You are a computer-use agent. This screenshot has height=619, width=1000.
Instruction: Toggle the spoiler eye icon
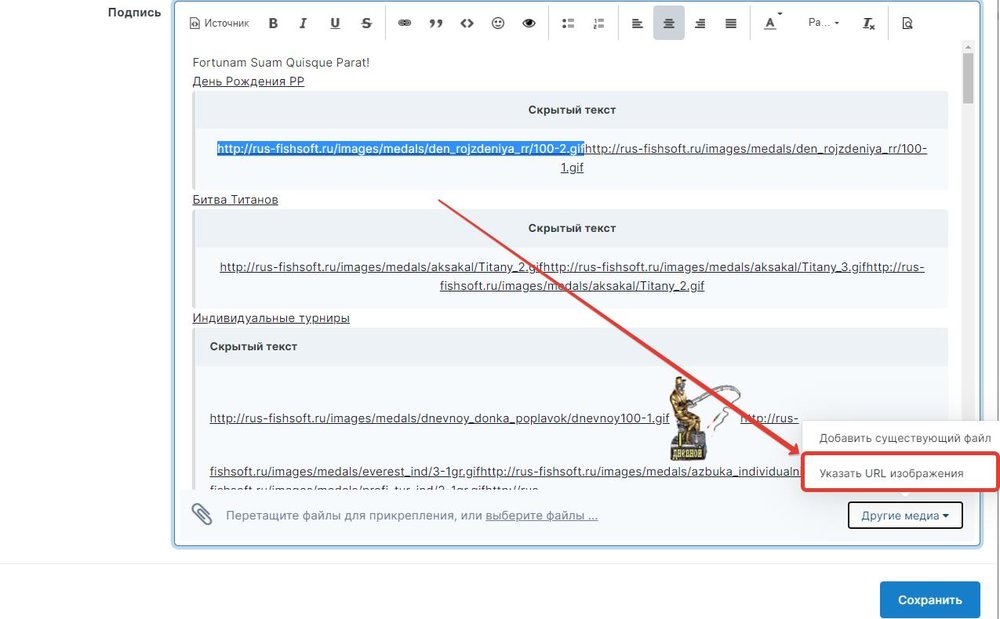(529, 23)
